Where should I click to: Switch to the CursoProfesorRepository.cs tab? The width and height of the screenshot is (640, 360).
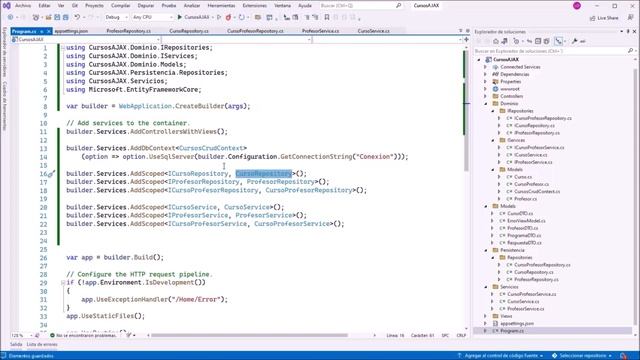coord(255,31)
